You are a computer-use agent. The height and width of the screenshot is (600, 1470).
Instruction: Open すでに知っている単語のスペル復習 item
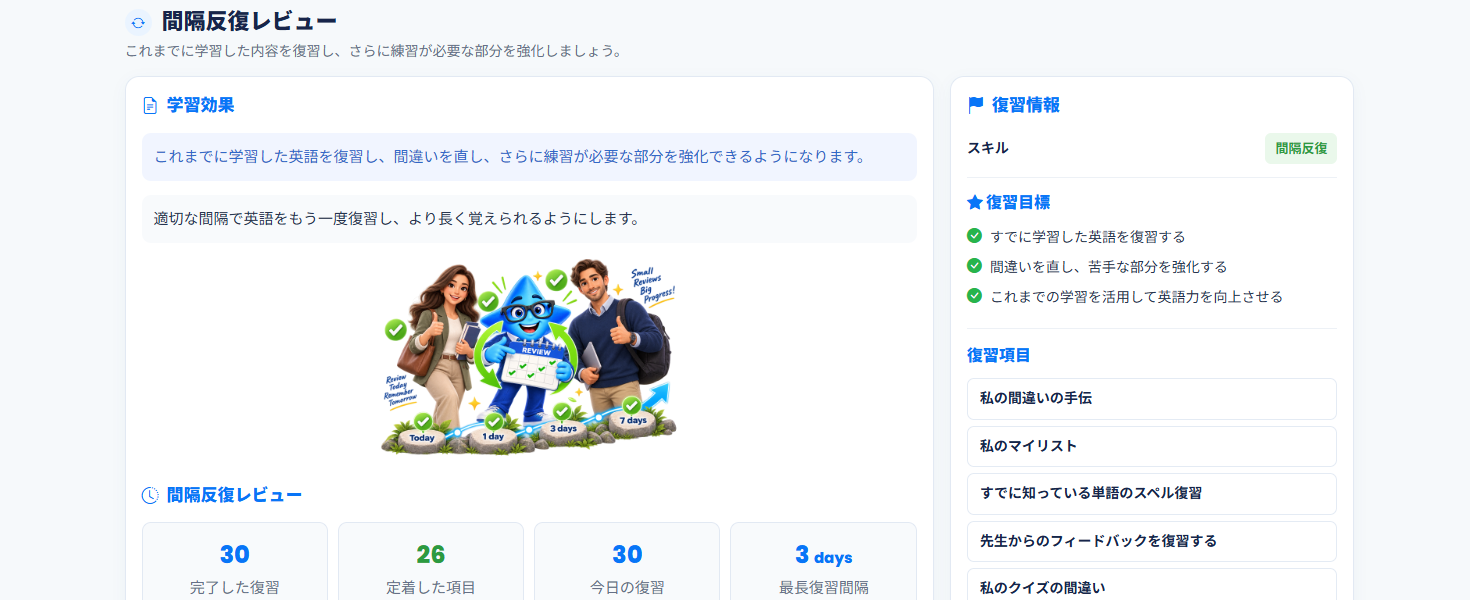(x=1152, y=494)
